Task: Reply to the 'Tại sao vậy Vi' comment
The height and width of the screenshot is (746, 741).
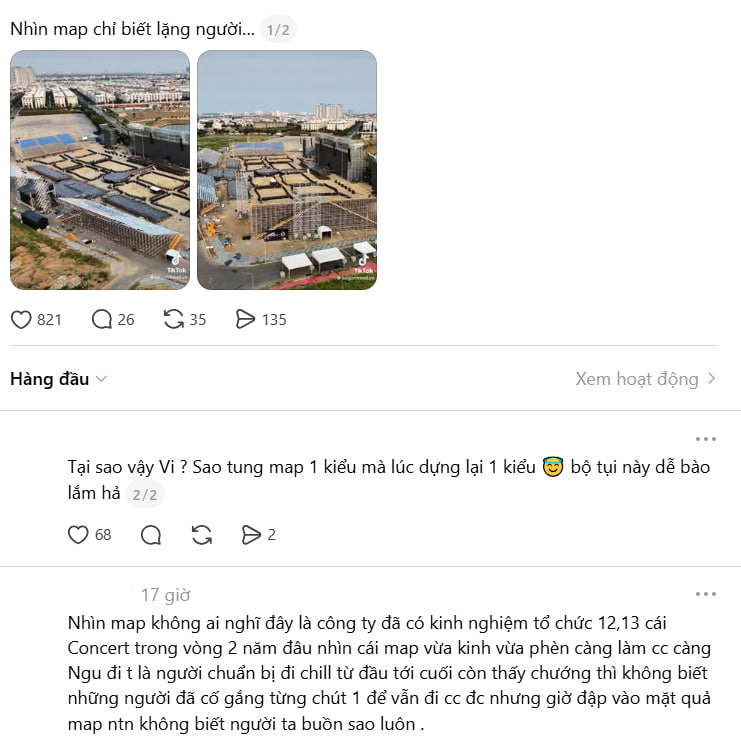Action: (x=151, y=535)
